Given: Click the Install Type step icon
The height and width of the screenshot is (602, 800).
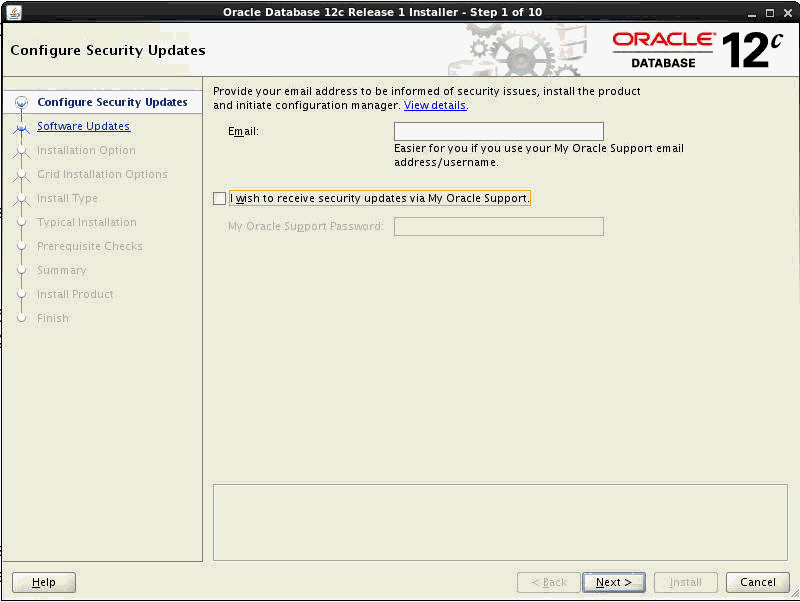Looking at the screenshot, I should [x=22, y=198].
